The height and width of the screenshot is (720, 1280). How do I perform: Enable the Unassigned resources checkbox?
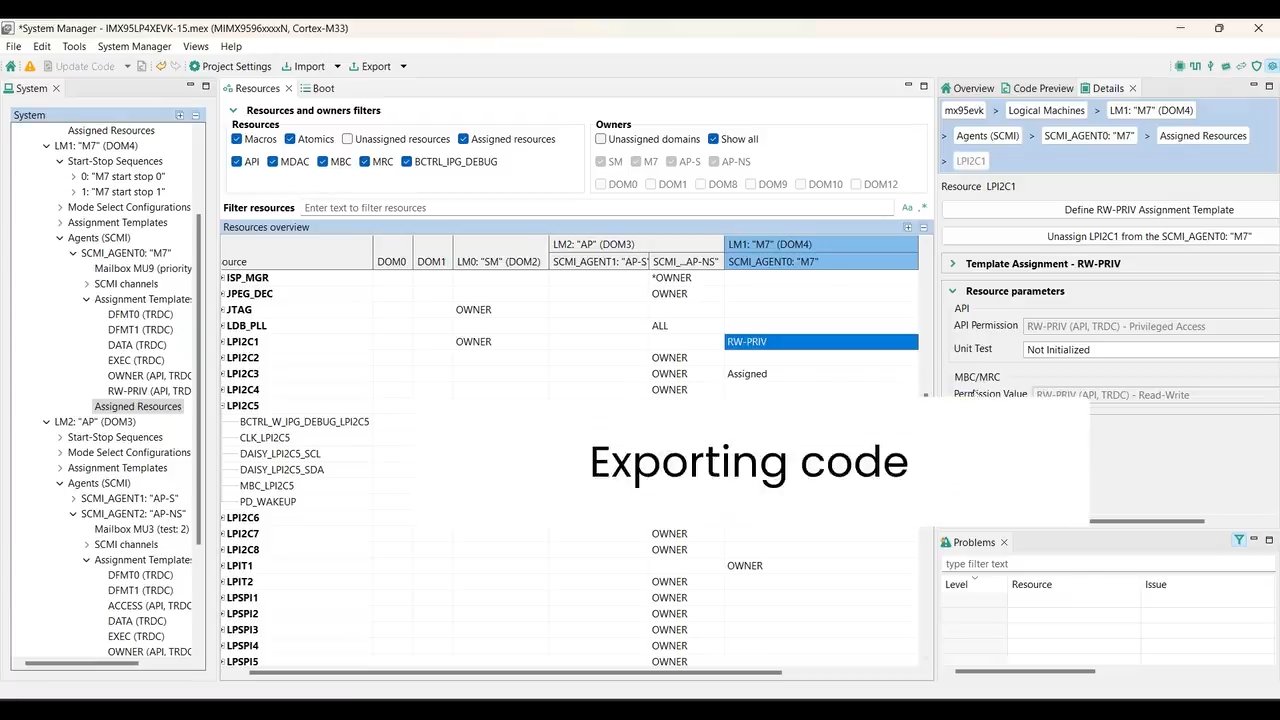(x=347, y=139)
